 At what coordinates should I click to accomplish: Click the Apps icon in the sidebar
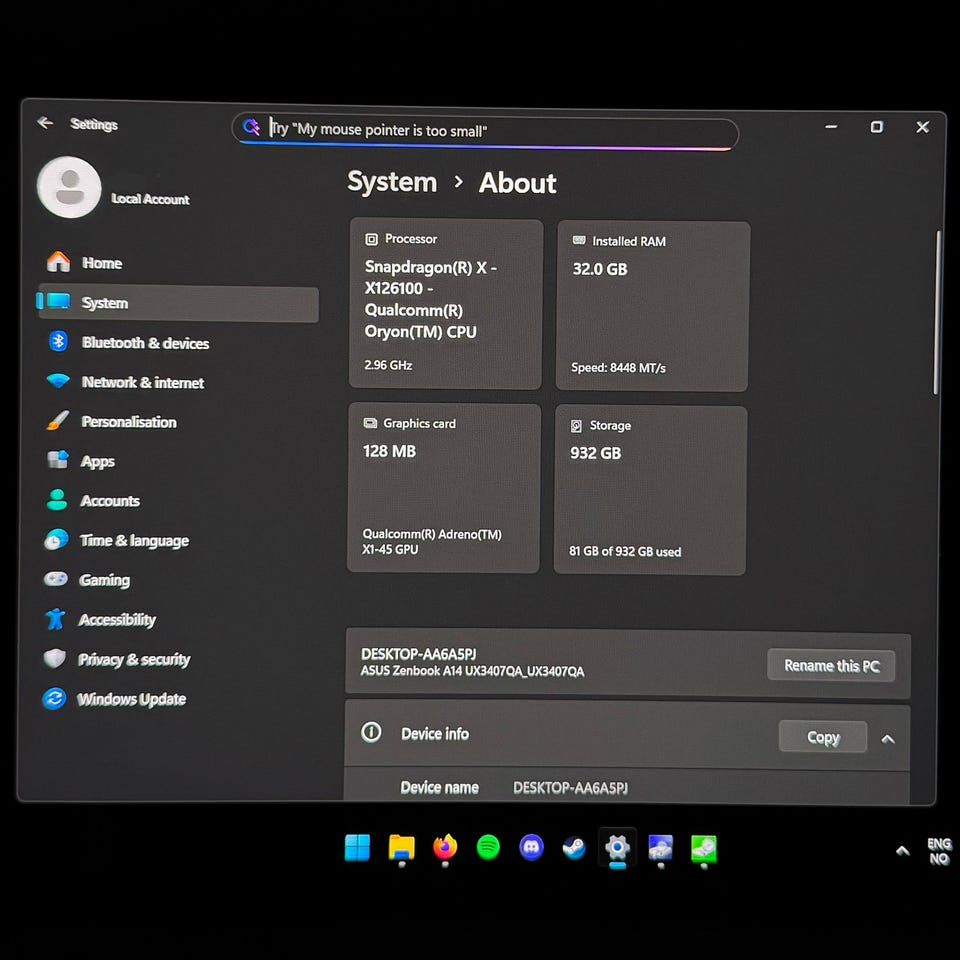coord(58,459)
